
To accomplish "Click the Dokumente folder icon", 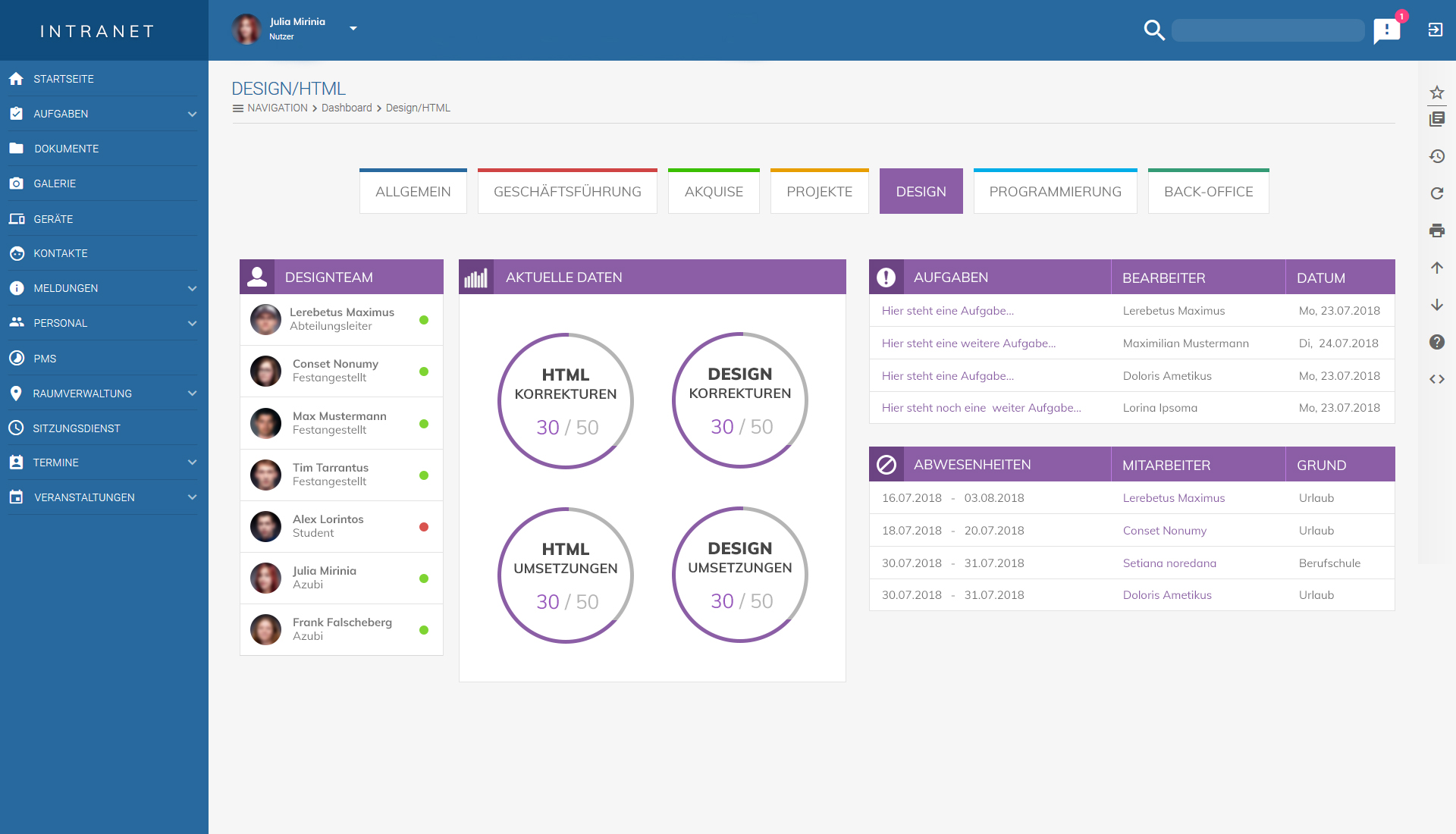I will pyautogui.click(x=16, y=149).
